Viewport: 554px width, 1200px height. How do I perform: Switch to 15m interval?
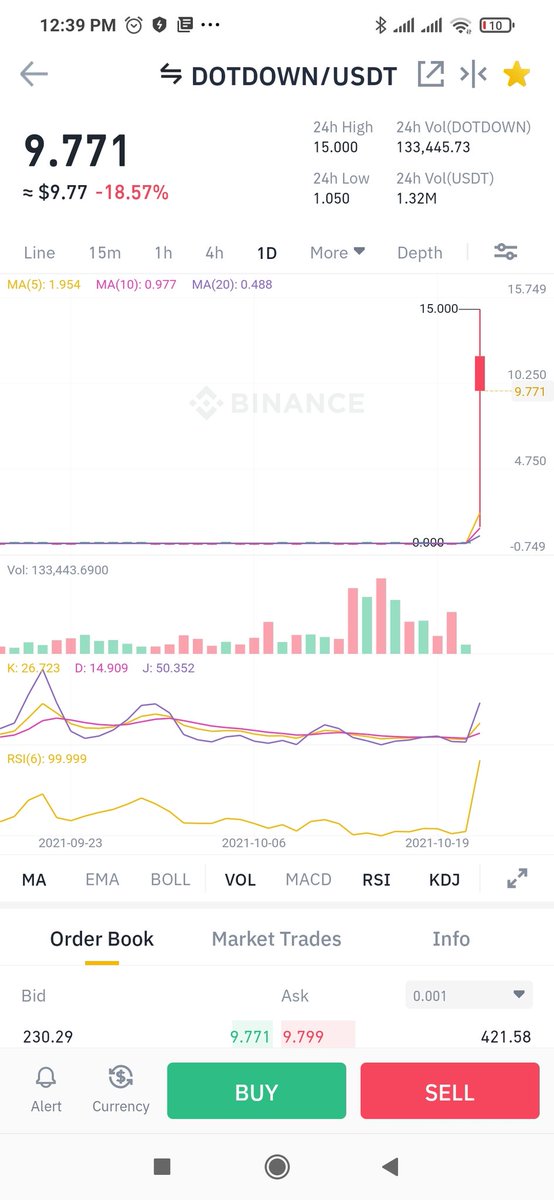(x=104, y=253)
